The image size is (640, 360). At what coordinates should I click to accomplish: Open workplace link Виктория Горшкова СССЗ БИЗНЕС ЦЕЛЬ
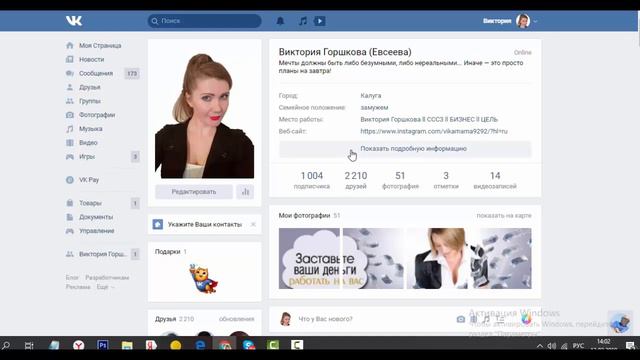tap(429, 119)
